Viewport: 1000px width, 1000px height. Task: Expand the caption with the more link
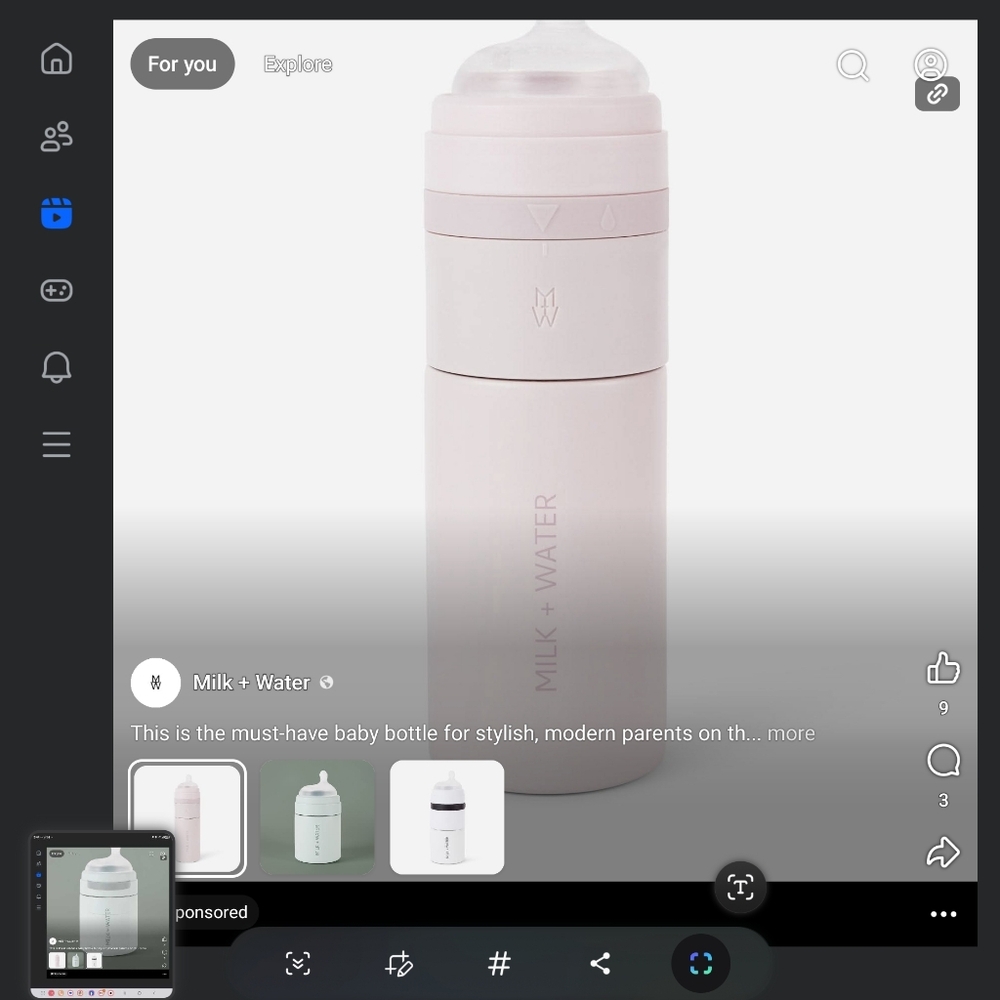[x=791, y=733]
